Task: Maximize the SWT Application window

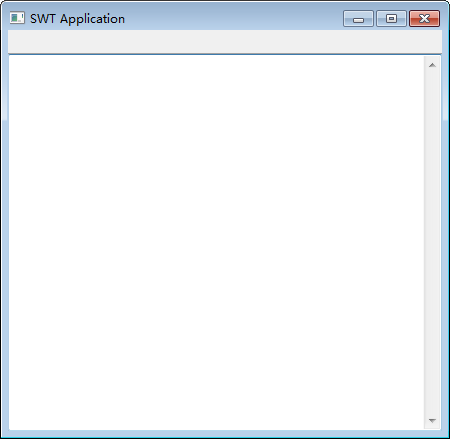Action: pos(391,18)
